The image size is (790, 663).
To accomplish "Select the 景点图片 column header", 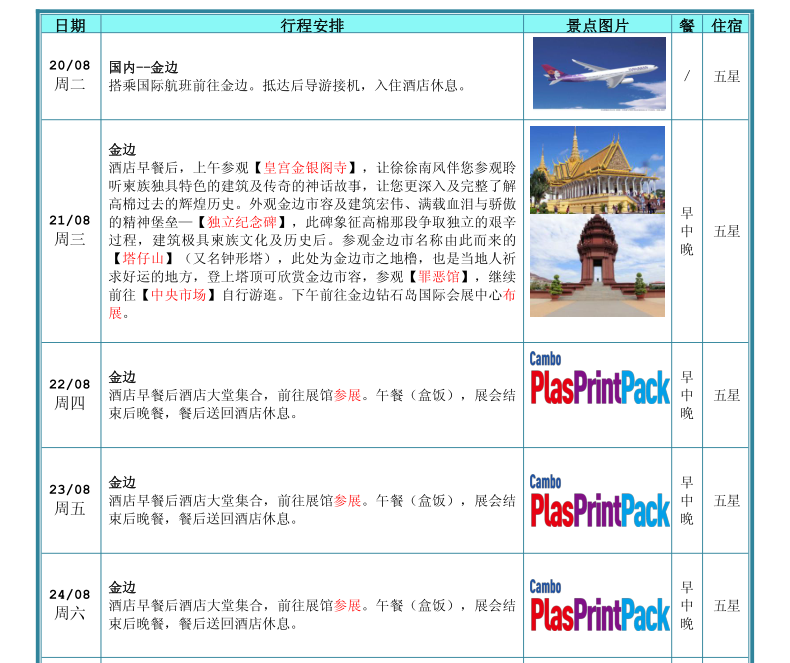I will 597,25.
